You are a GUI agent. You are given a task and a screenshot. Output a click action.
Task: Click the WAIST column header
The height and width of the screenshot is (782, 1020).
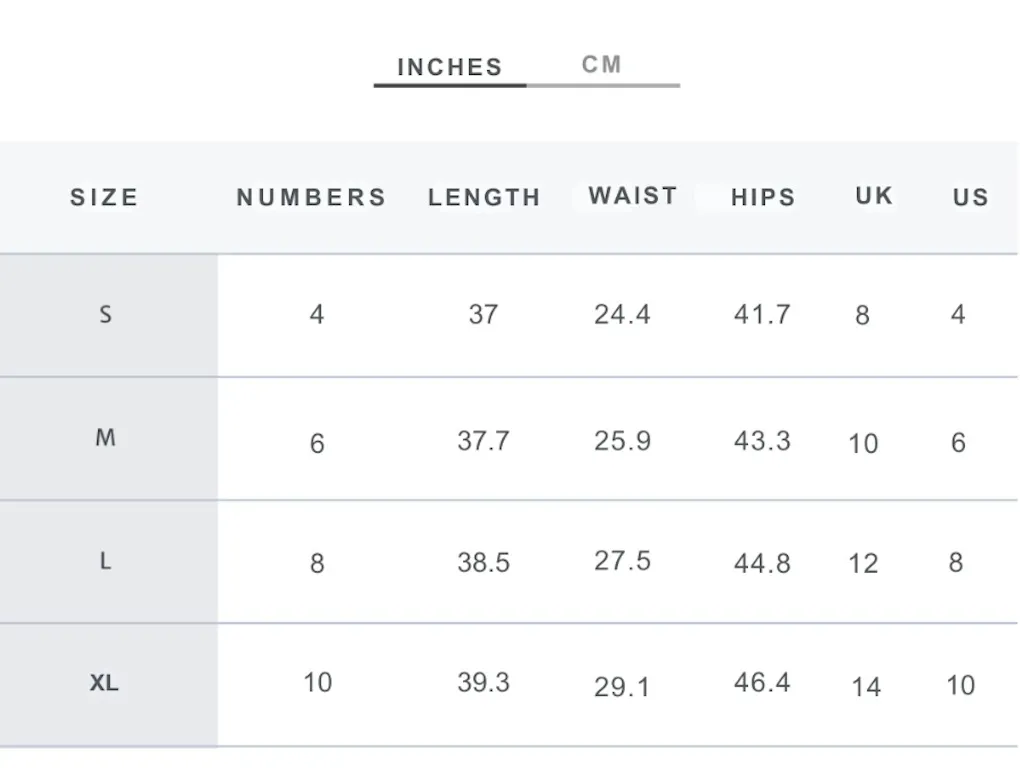click(x=633, y=196)
